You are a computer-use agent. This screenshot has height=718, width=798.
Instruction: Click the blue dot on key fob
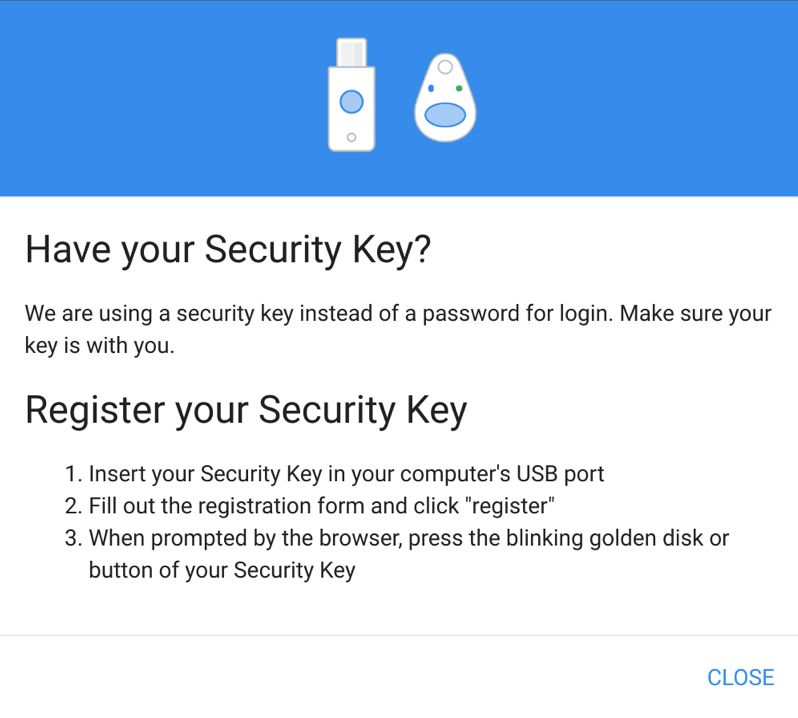click(x=431, y=89)
